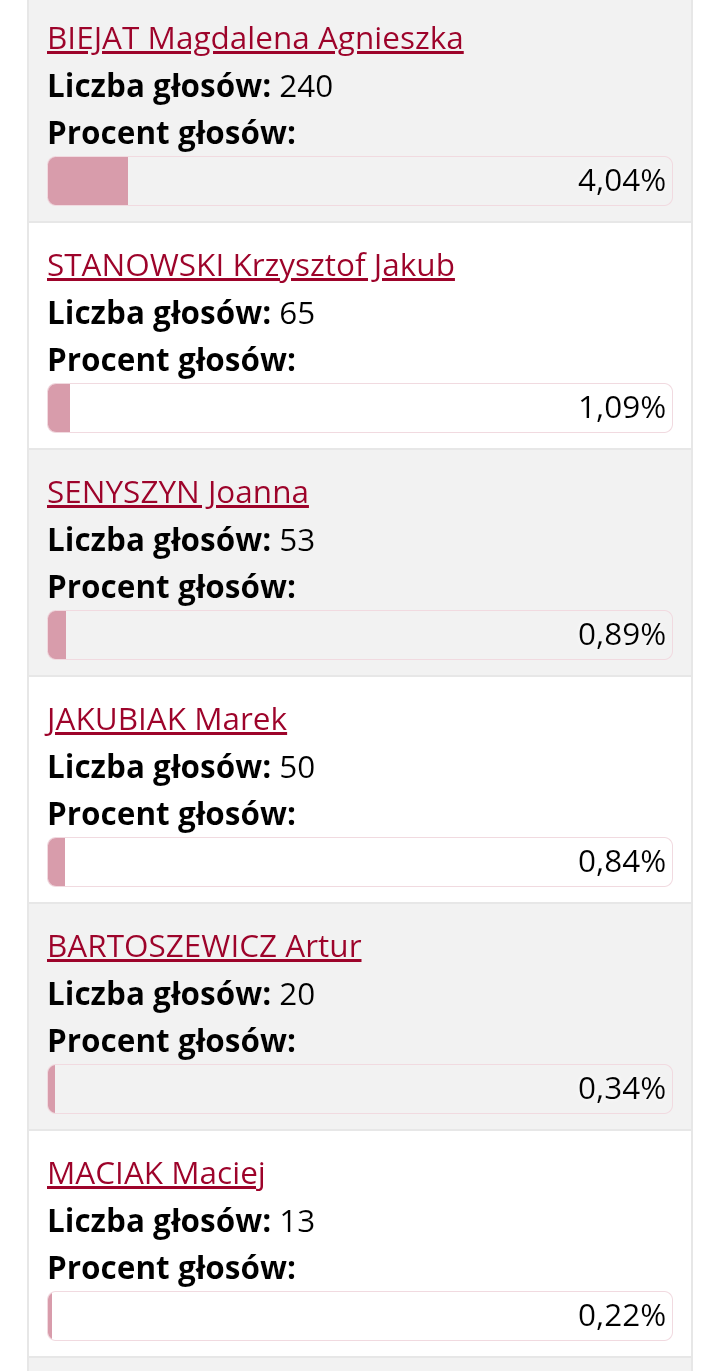Click the filled part of Stanowski's vote bar
720x1371 pixels.
pyautogui.click(x=59, y=408)
